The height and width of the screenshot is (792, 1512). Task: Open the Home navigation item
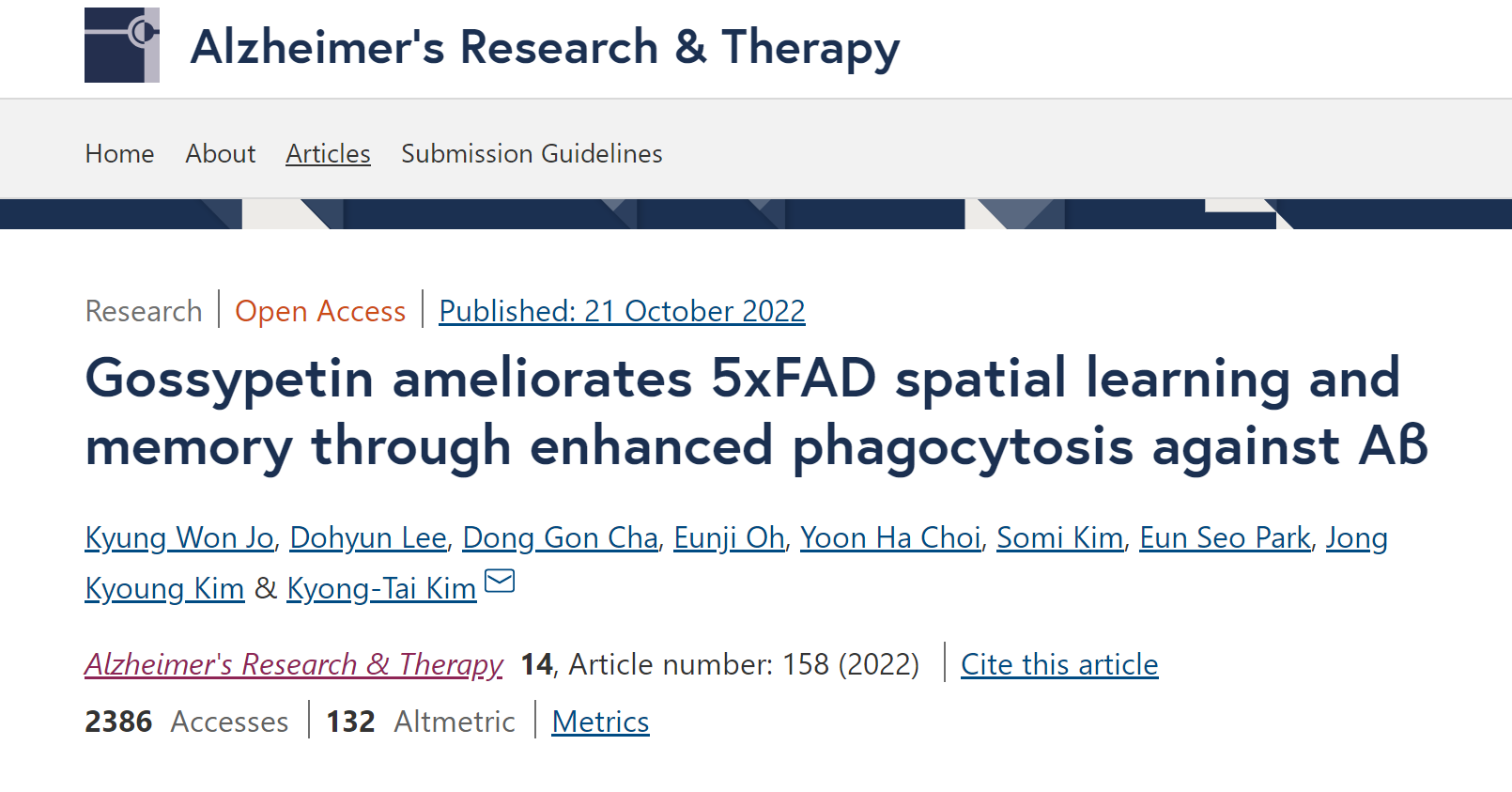119,153
